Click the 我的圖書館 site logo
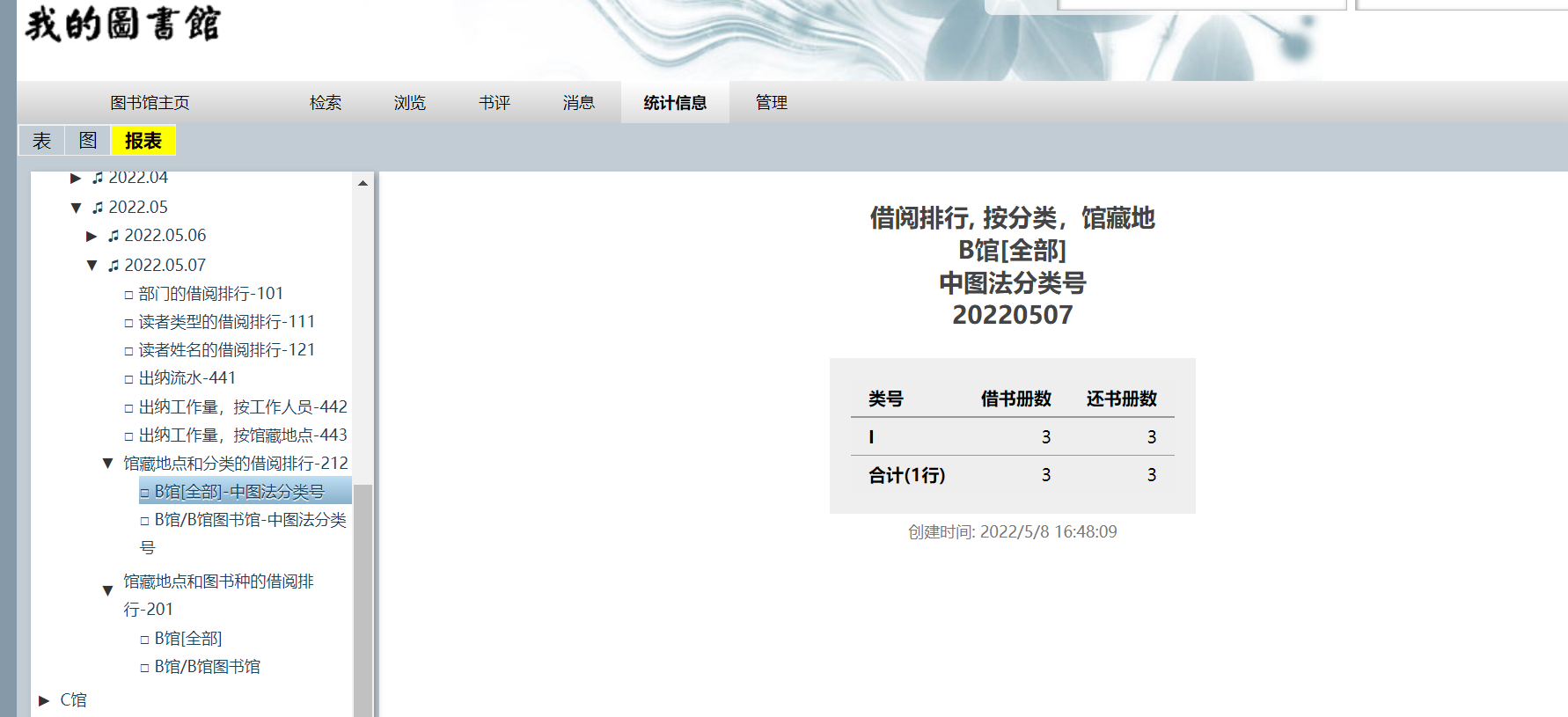1568x717 pixels. point(122,24)
